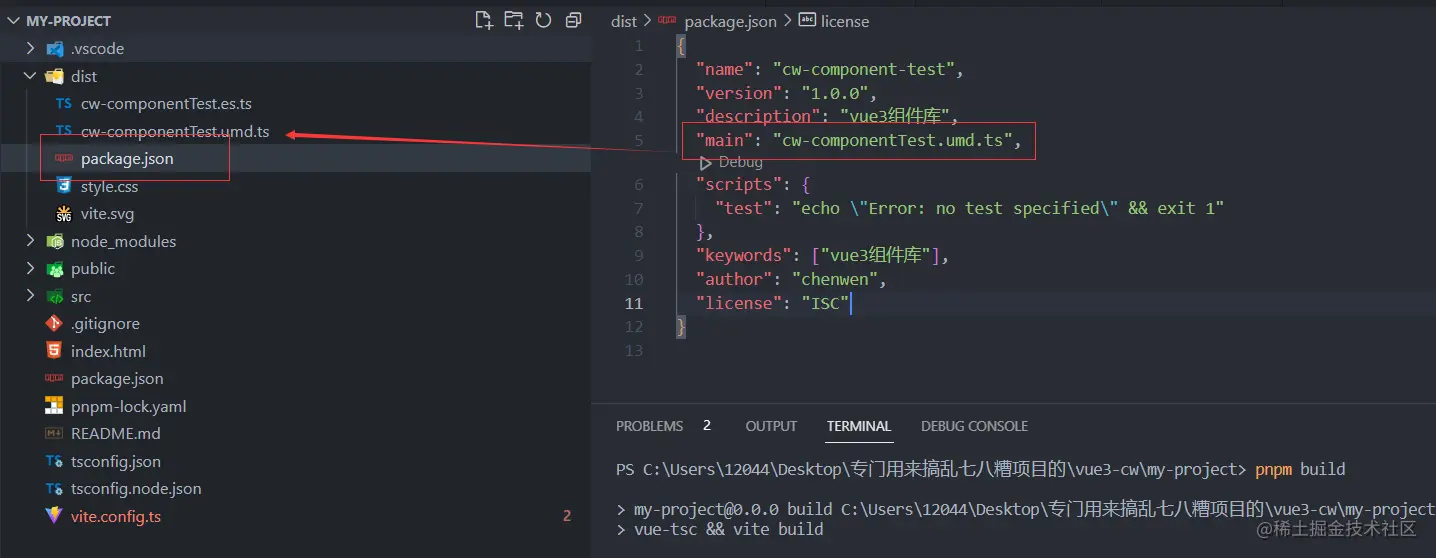The width and height of the screenshot is (1436, 558).
Task: Open vite.svg in the explorer
Action: coord(107,214)
